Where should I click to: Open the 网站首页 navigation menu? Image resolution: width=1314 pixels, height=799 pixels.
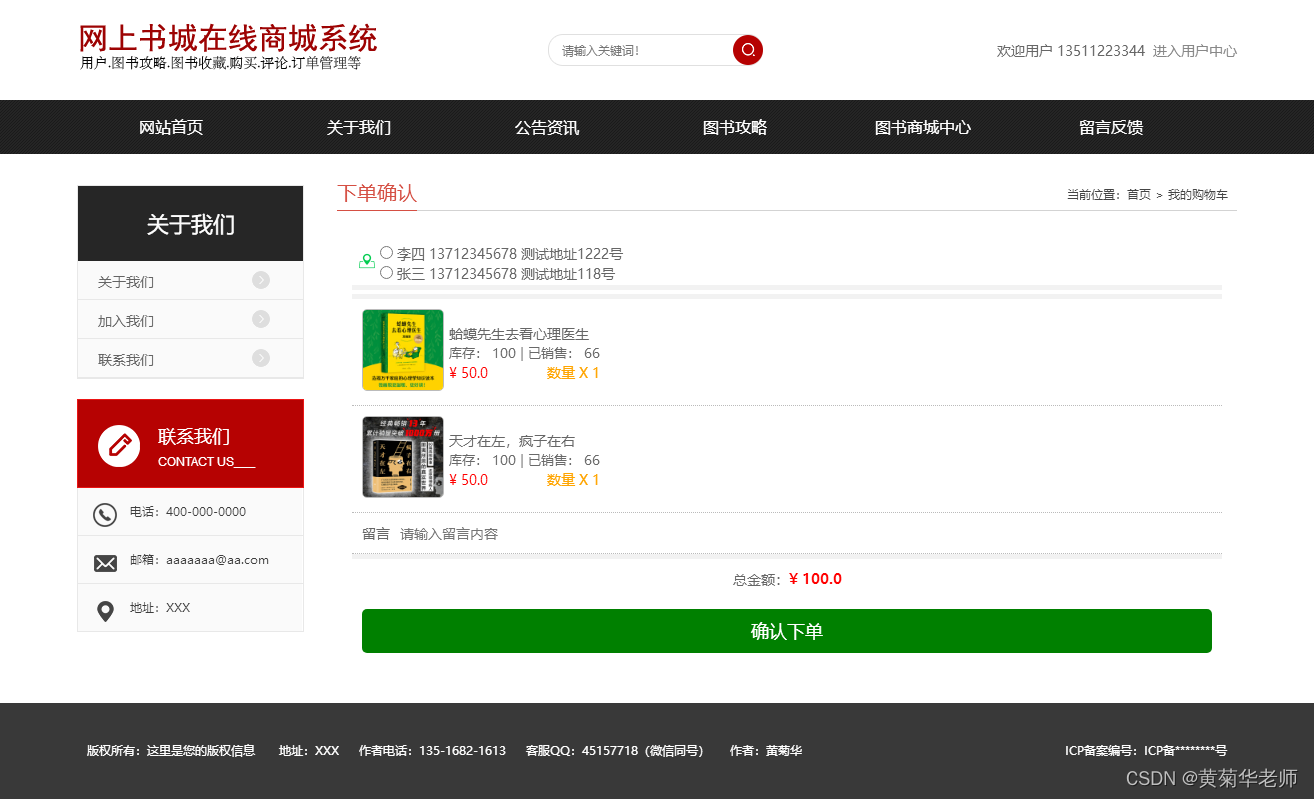(170, 127)
